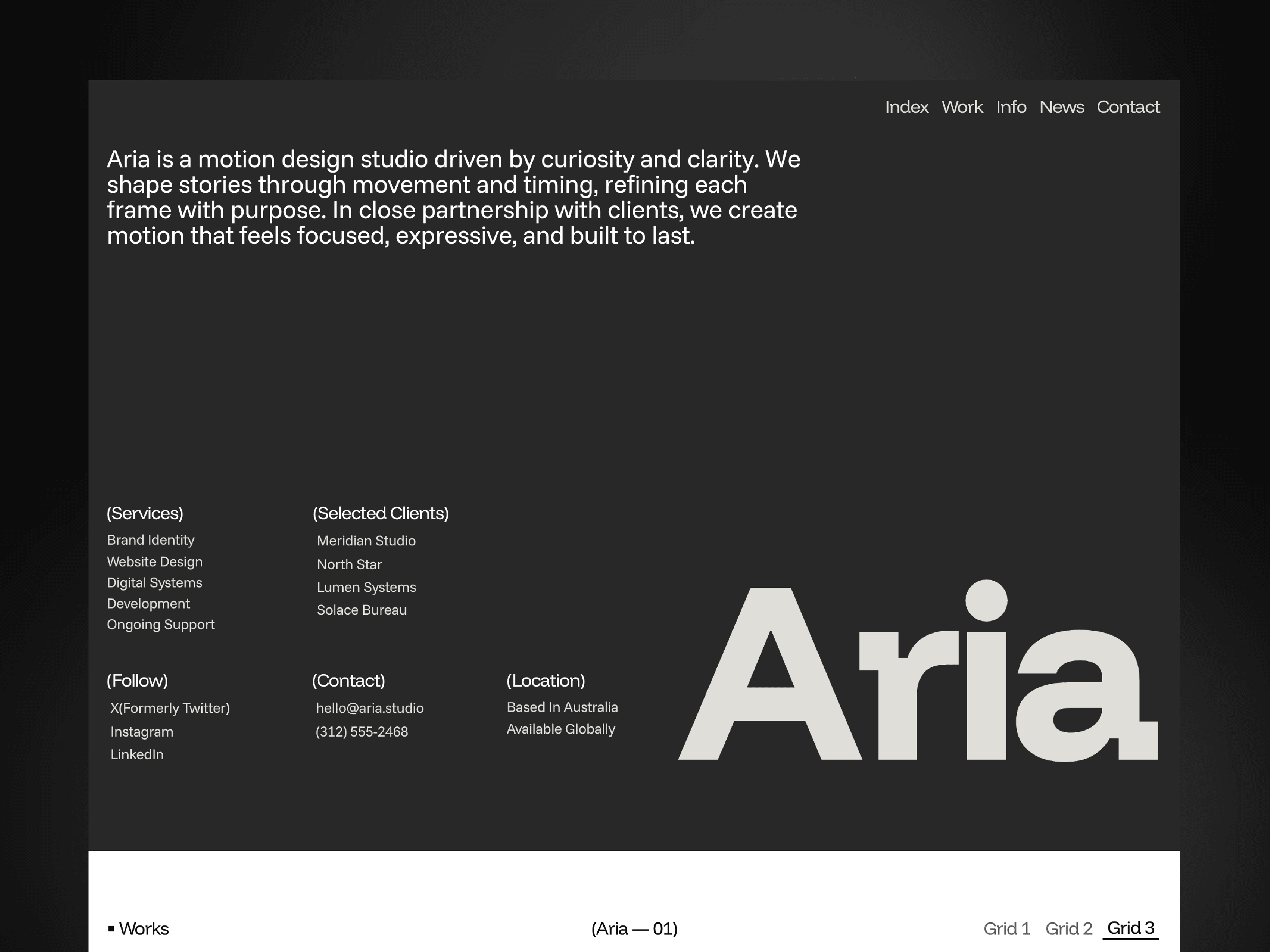
Task: Click the hello@aria.studio email address
Action: pos(370,708)
